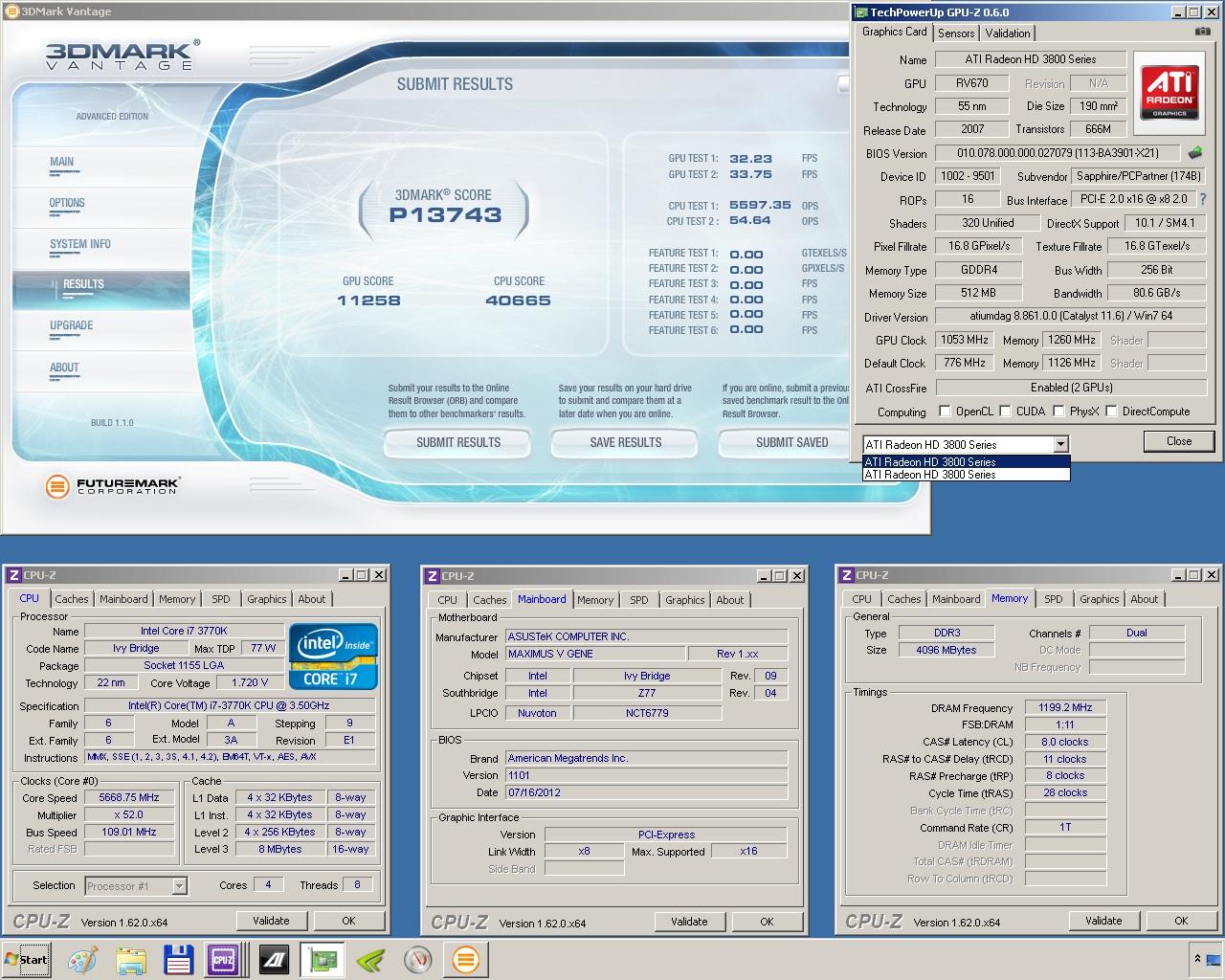Open Graphics tab in the Memory CPU-Z window

point(1100,599)
